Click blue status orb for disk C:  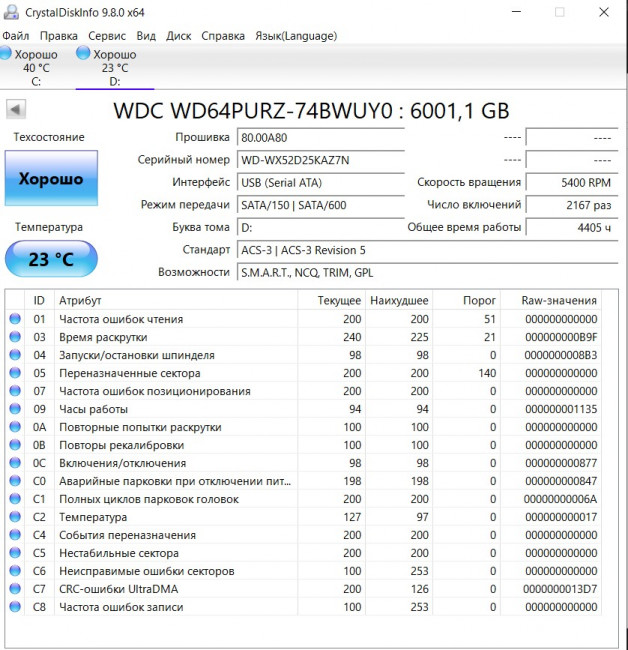(5, 53)
